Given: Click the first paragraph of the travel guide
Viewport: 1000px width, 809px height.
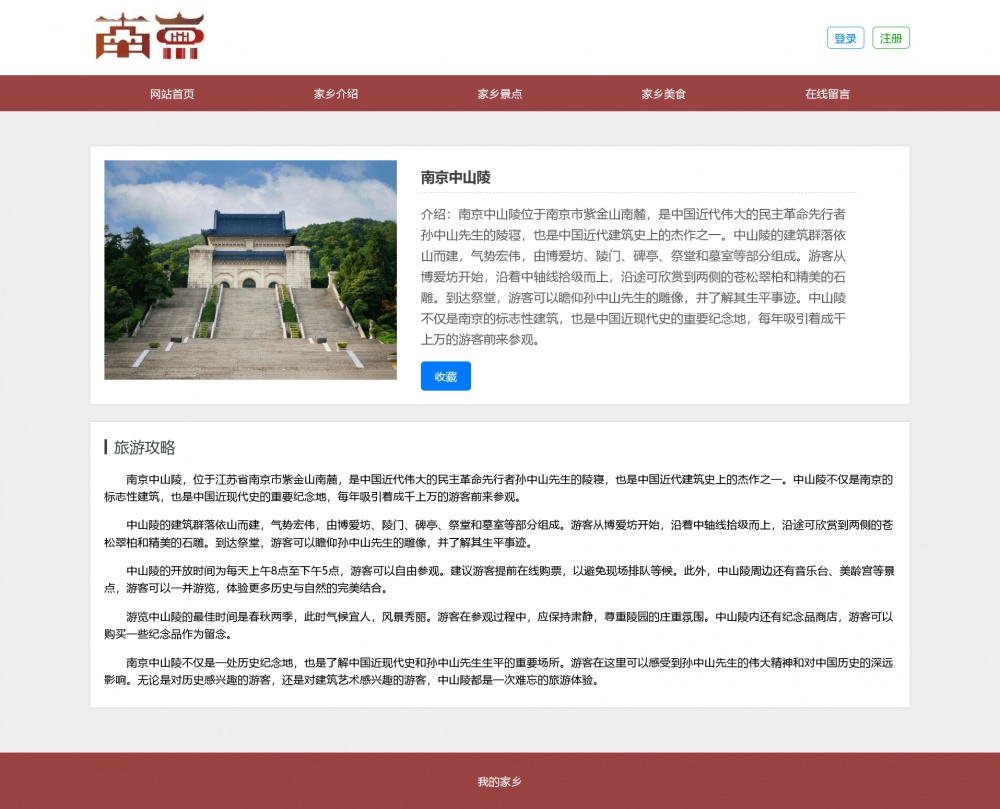Looking at the screenshot, I should point(500,487).
